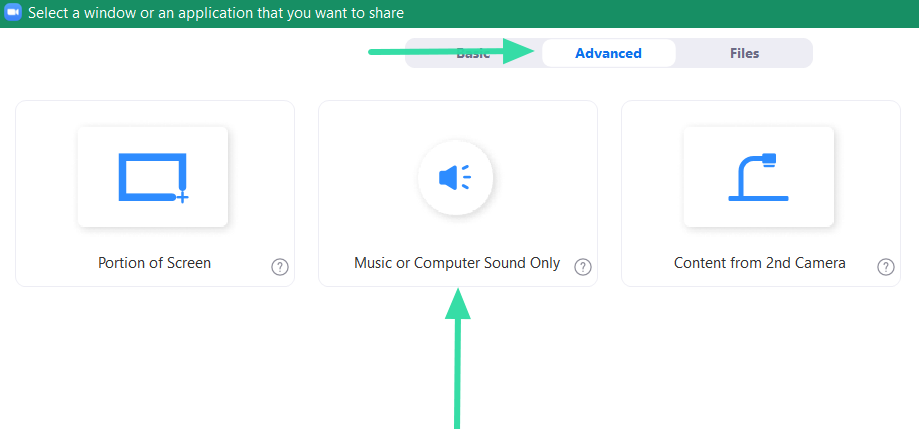This screenshot has height=429, width=919.
Task: Click "Music or Computer Sound Only" text
Action: pos(457,263)
